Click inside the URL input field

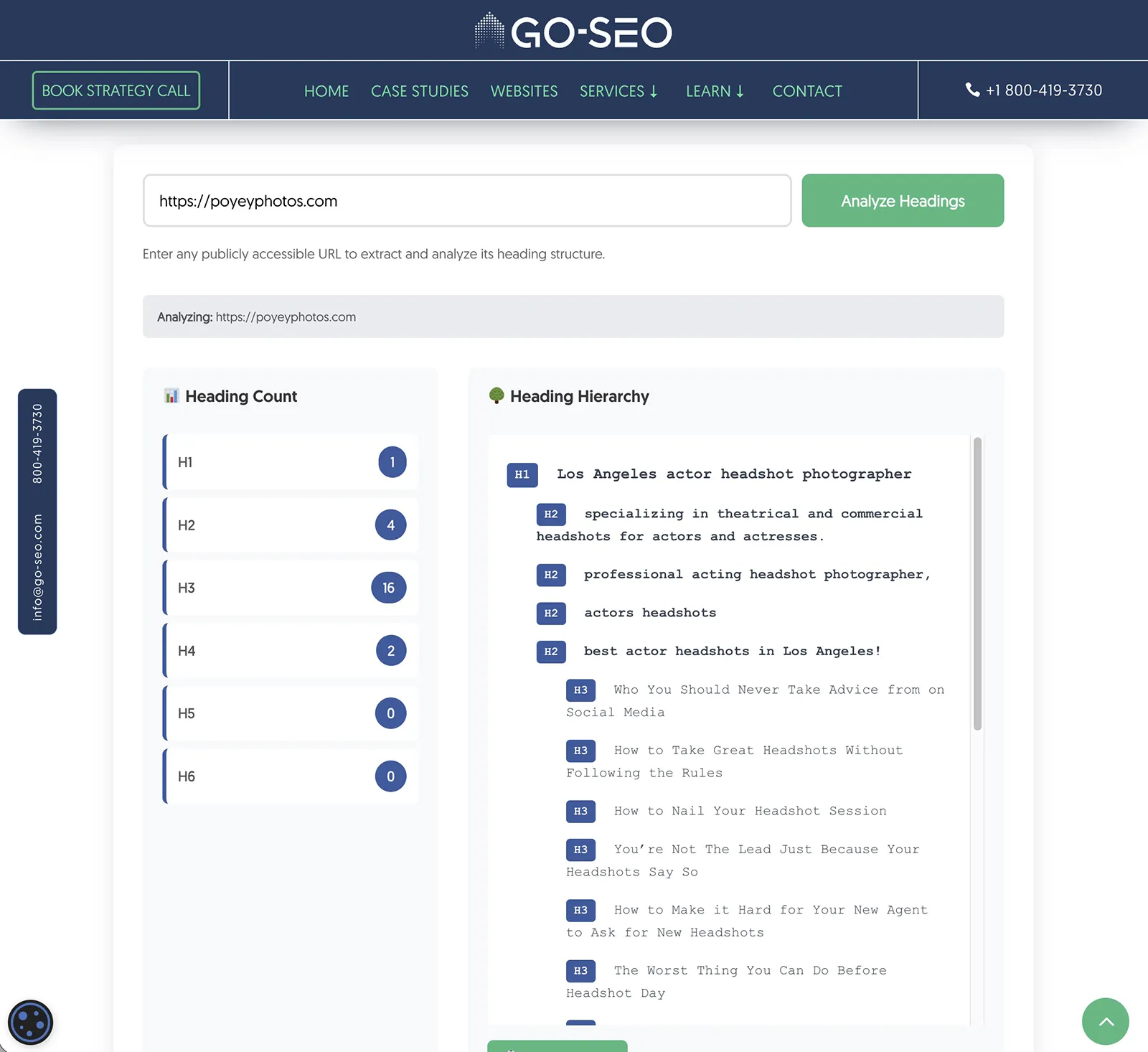pos(466,201)
